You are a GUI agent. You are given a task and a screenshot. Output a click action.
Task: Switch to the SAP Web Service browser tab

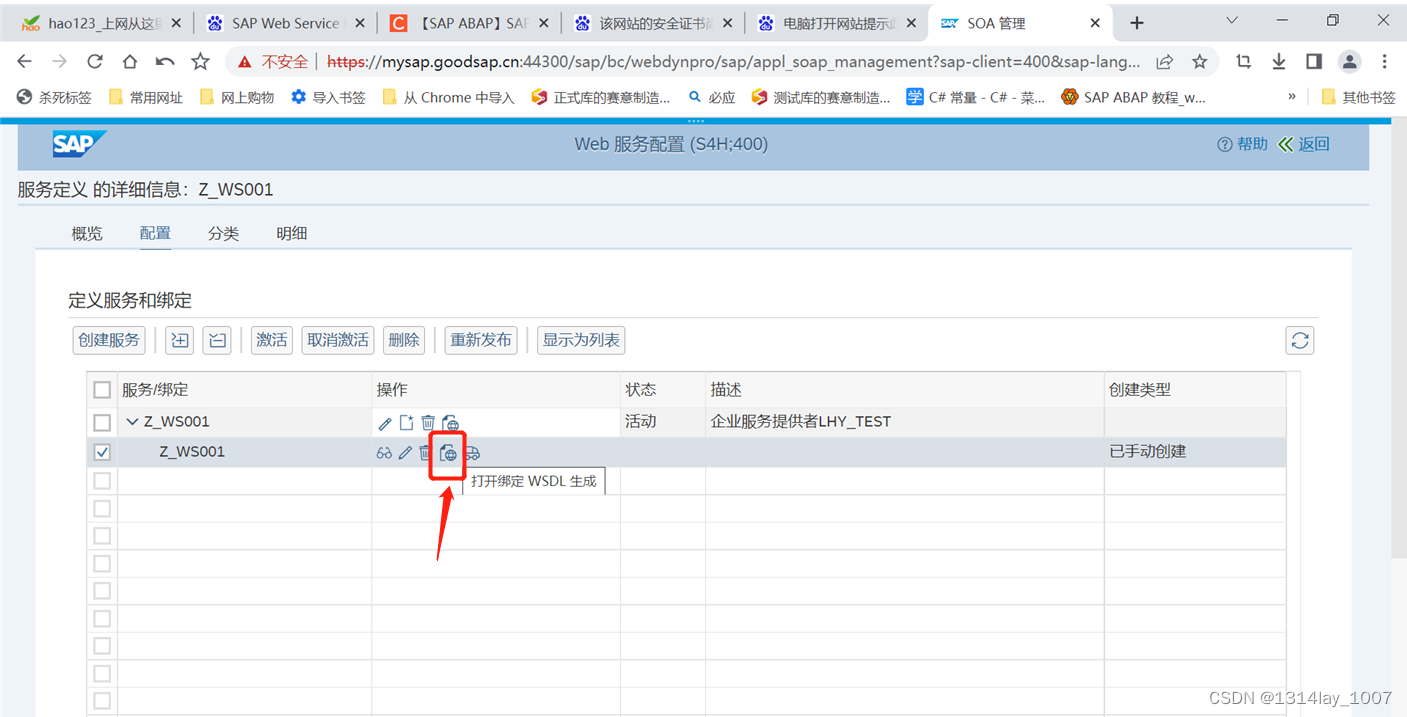pos(285,23)
